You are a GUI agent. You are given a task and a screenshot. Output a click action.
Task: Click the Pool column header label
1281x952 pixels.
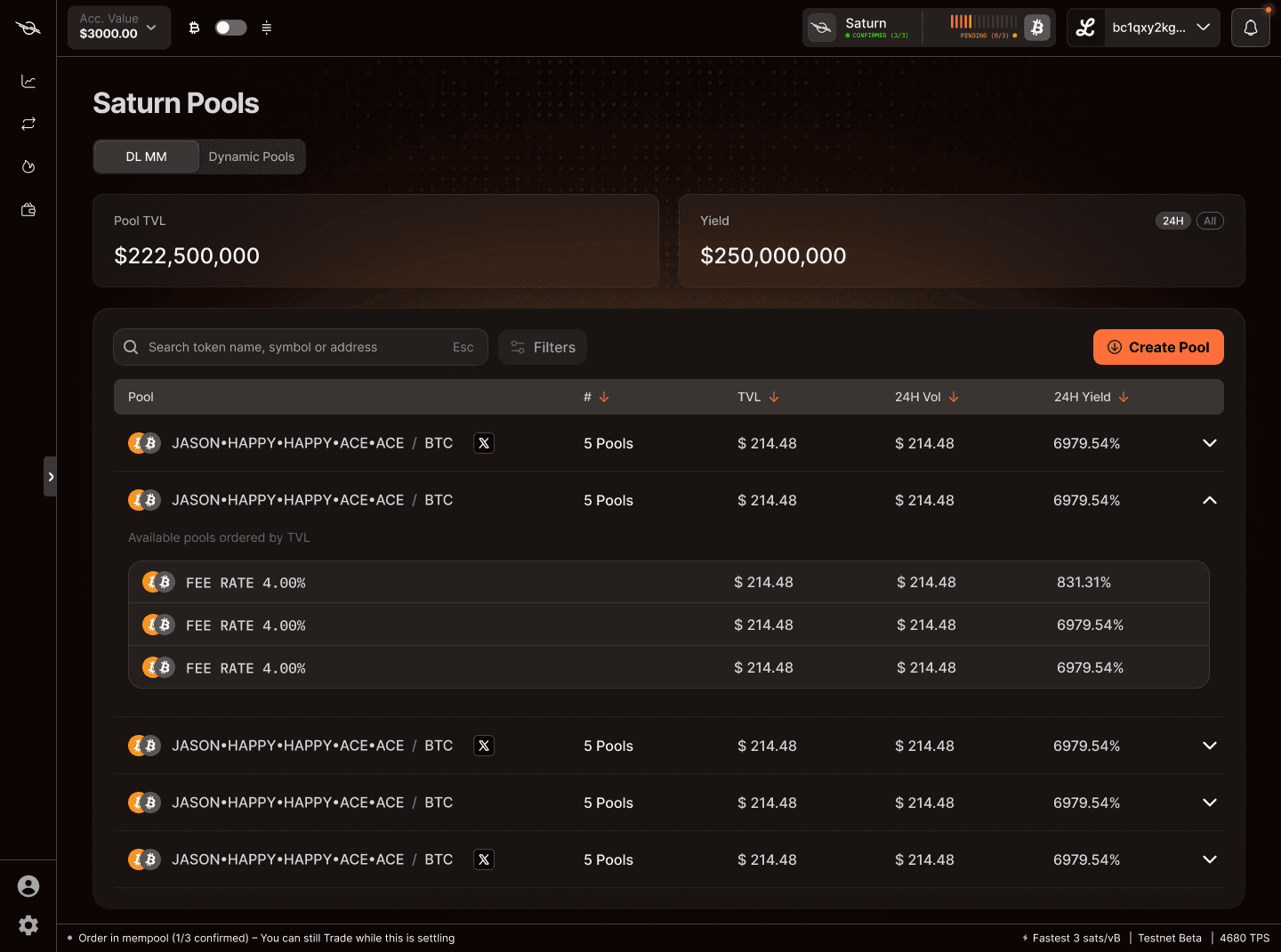(x=141, y=397)
